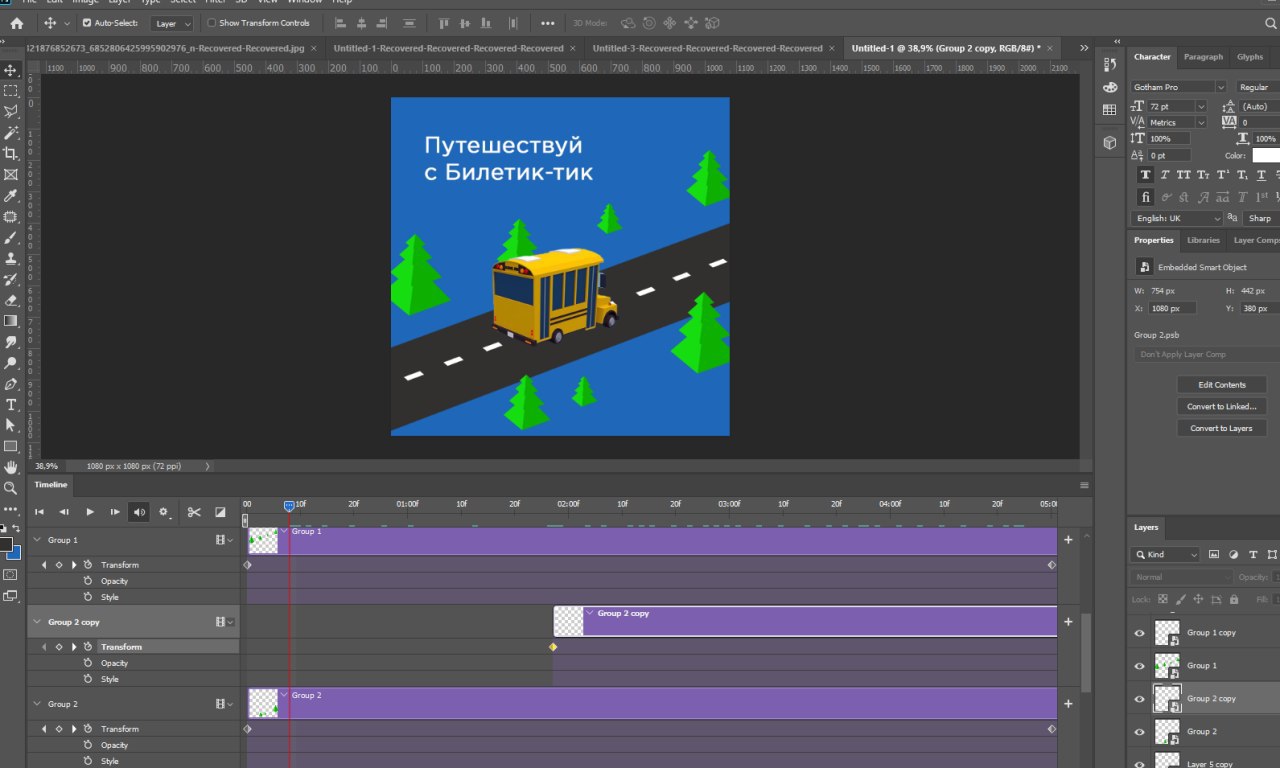Select the Polygonal Lasso tool

tap(11, 112)
